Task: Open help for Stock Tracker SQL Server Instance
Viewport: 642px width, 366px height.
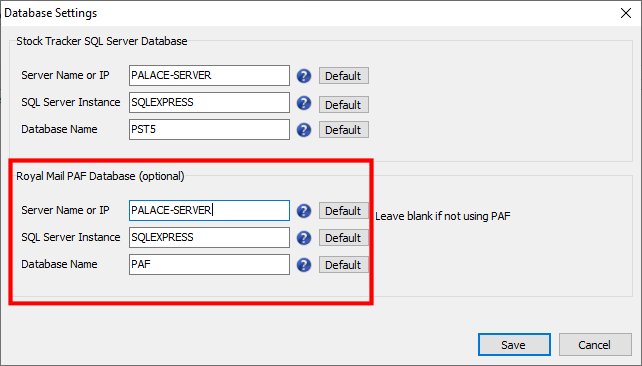Action: click(304, 103)
